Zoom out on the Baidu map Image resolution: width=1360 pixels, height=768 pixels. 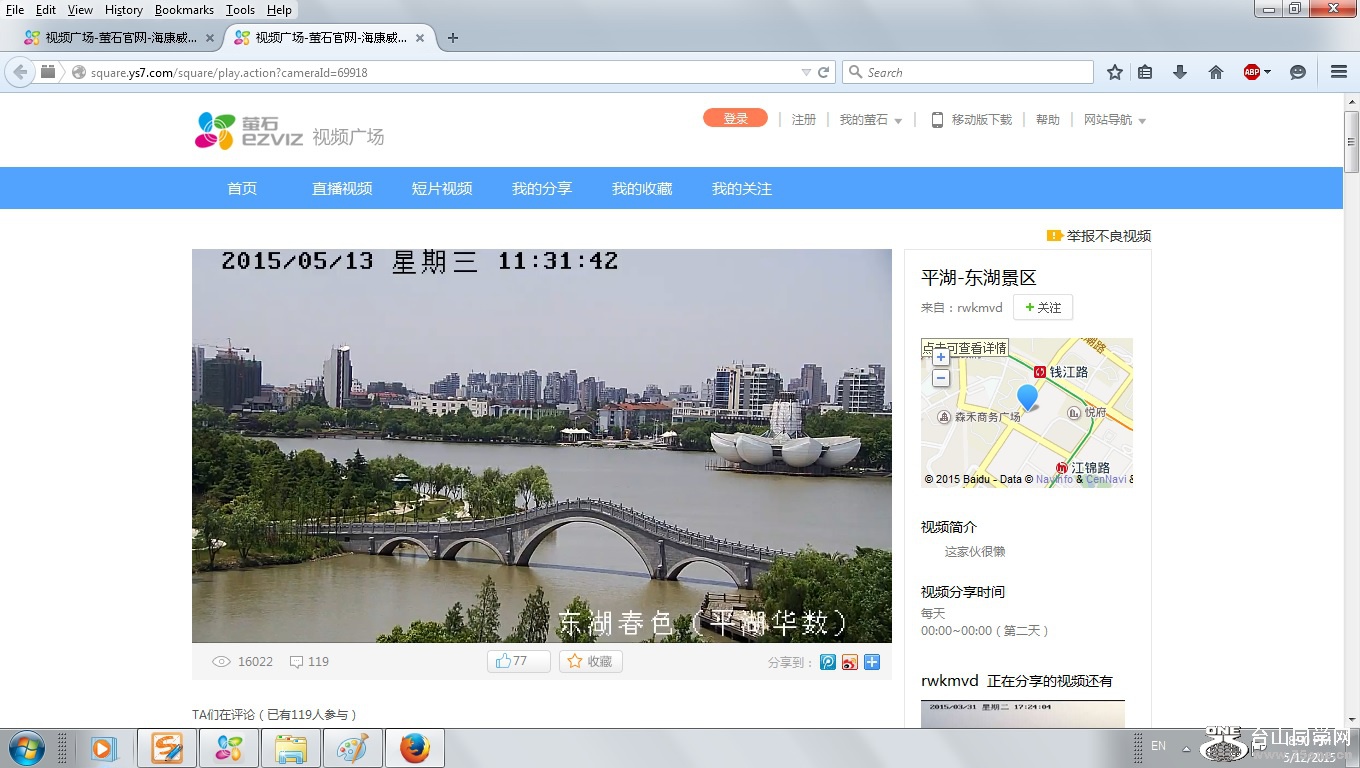click(941, 378)
